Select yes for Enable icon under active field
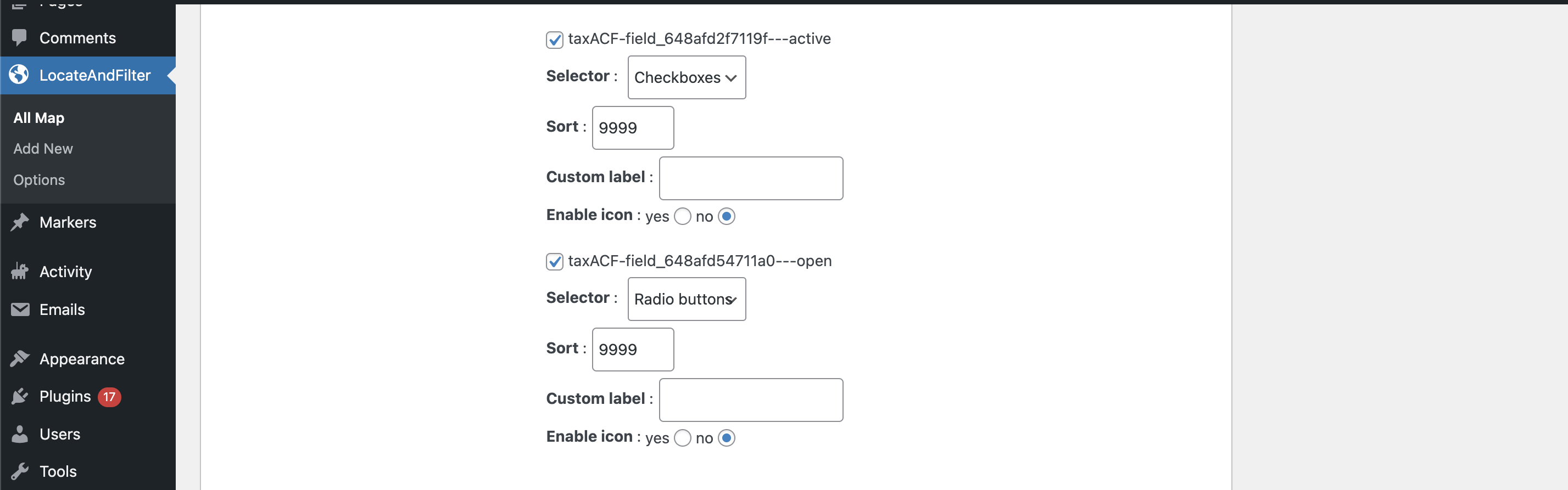 point(682,216)
